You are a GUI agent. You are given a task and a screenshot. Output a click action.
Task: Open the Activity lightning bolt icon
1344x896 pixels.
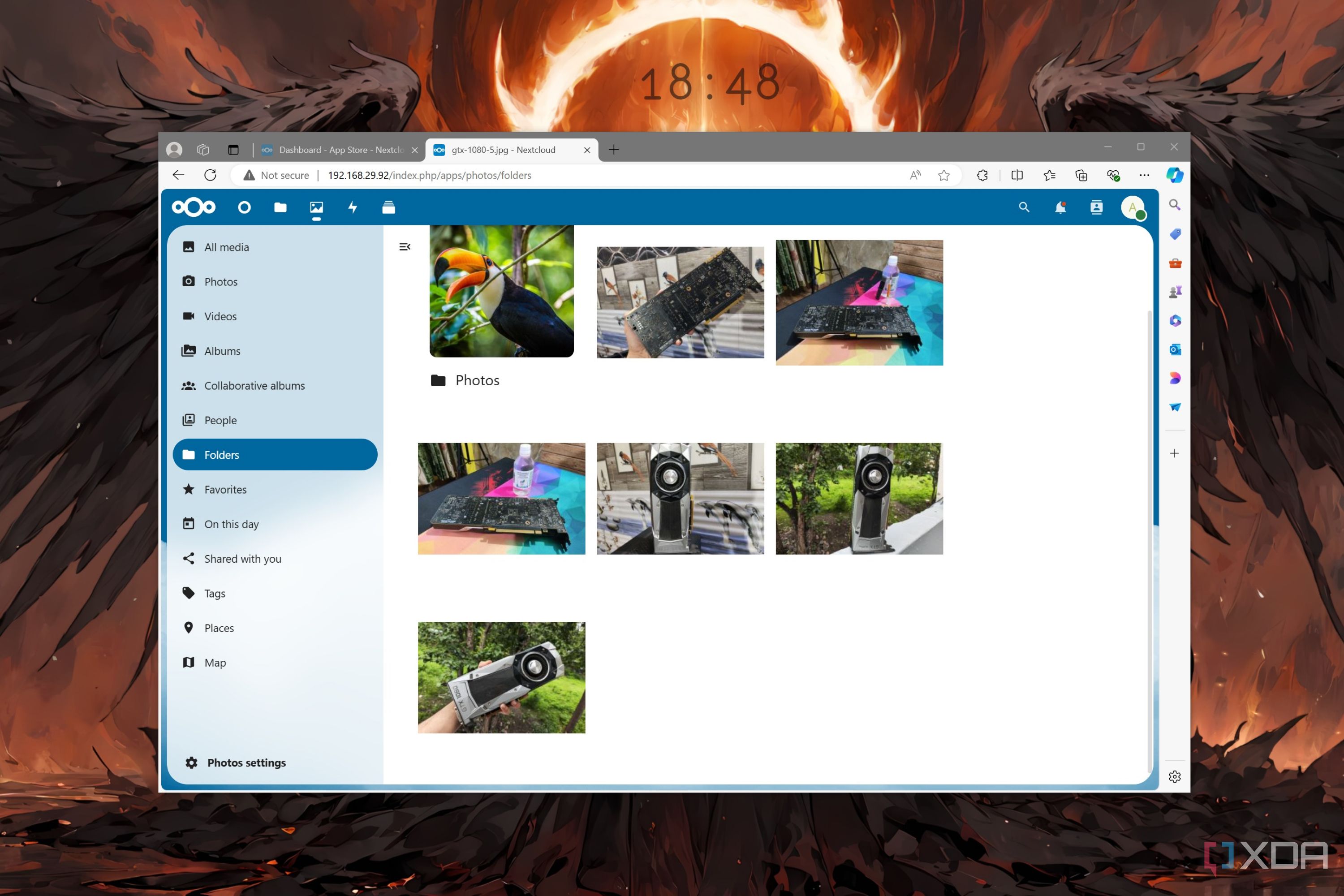[x=353, y=207]
